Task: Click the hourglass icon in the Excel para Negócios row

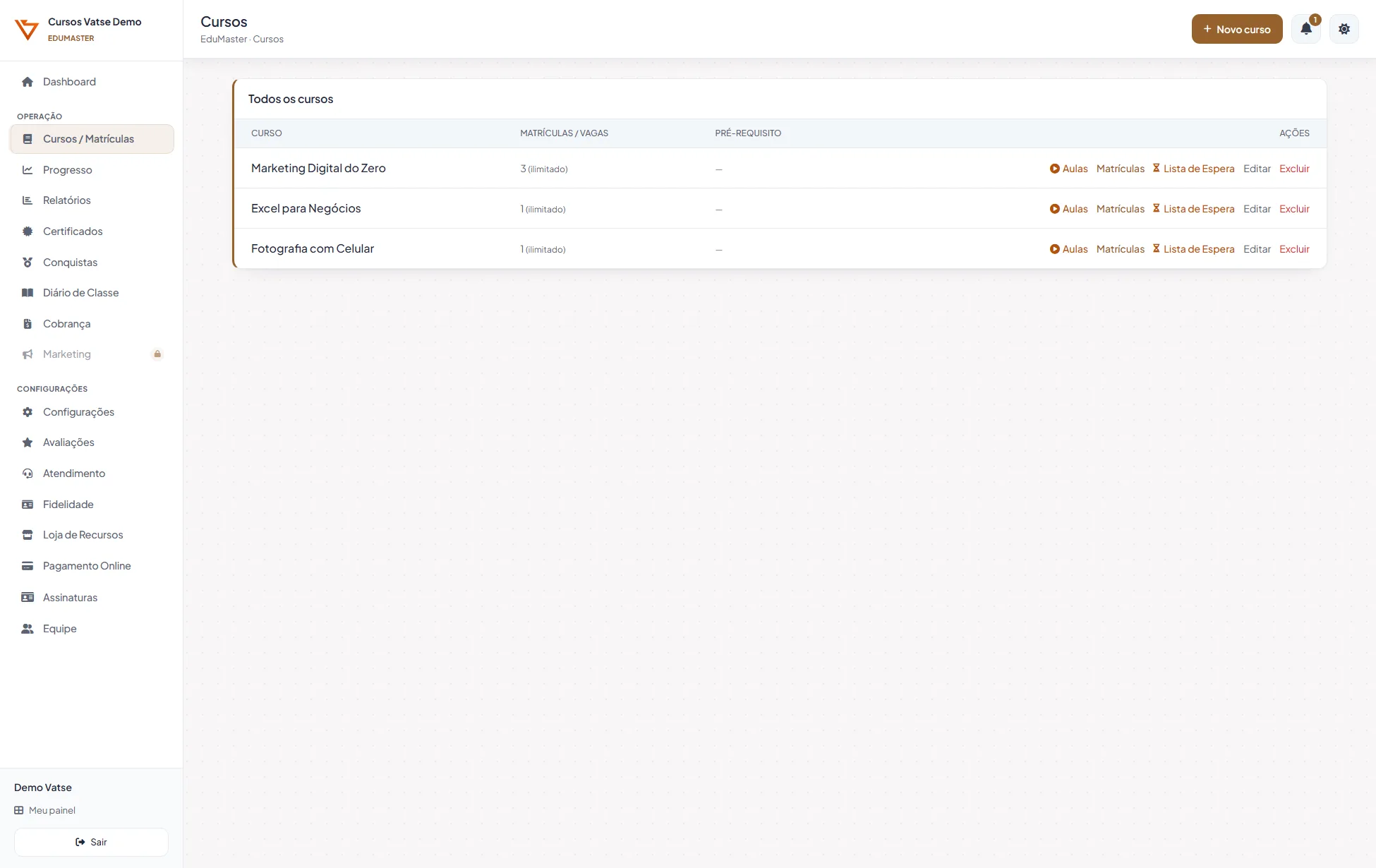Action: tap(1157, 208)
